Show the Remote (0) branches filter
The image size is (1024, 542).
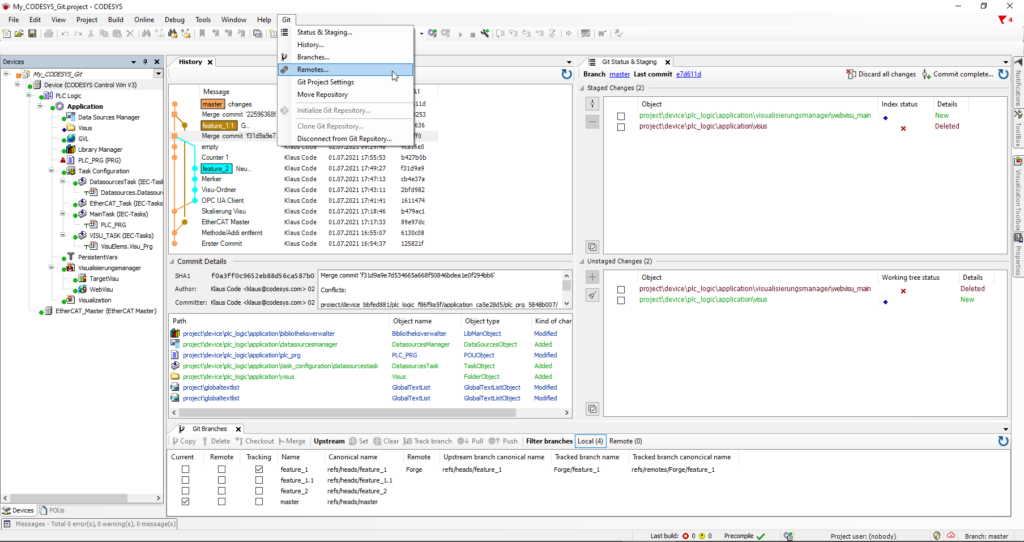pyautogui.click(x=625, y=441)
